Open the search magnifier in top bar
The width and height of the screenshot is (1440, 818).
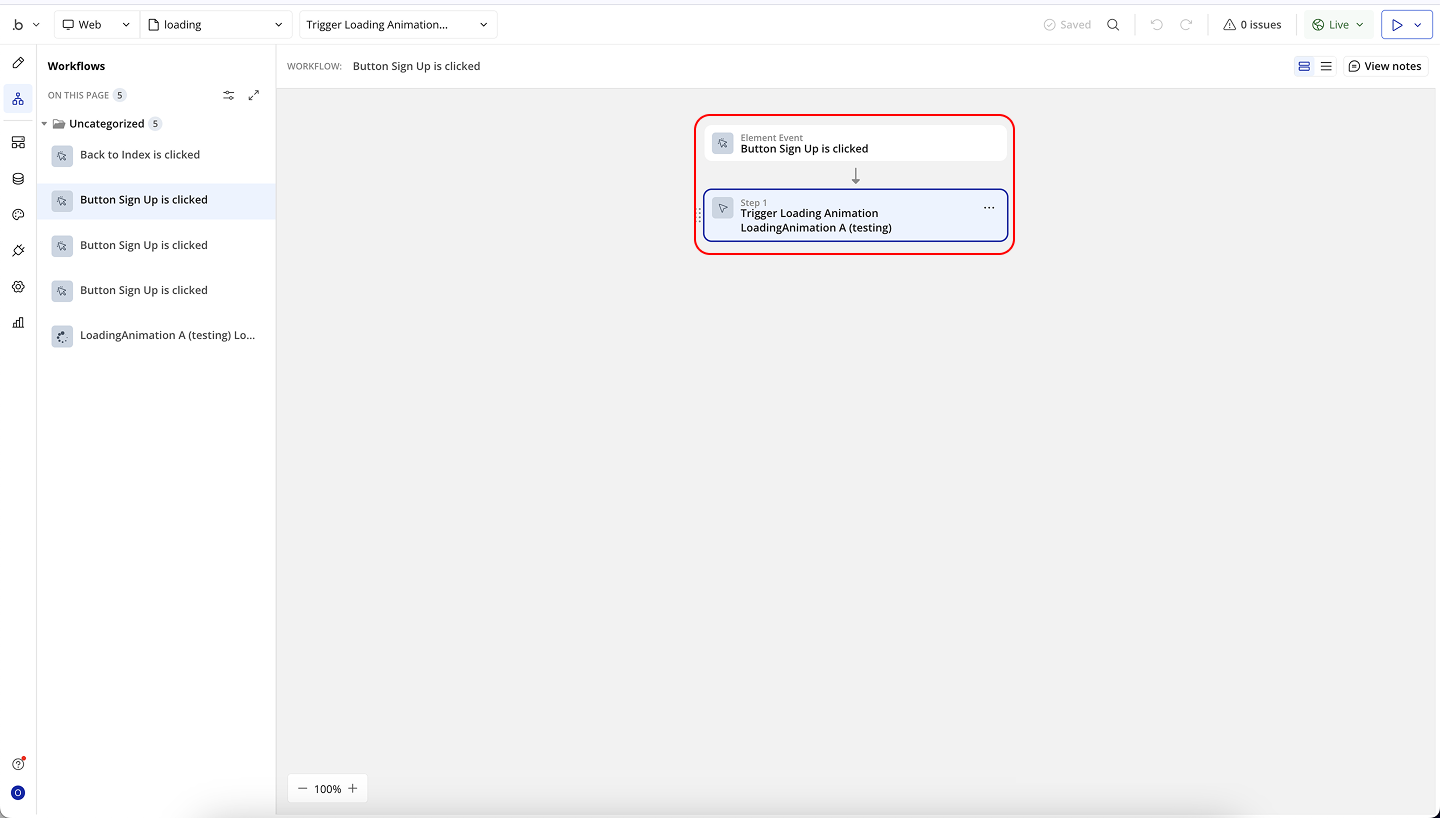tap(1113, 25)
